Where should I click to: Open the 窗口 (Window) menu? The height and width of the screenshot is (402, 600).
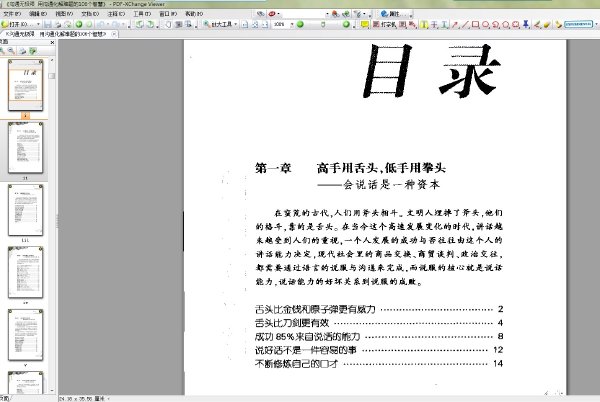pos(168,14)
